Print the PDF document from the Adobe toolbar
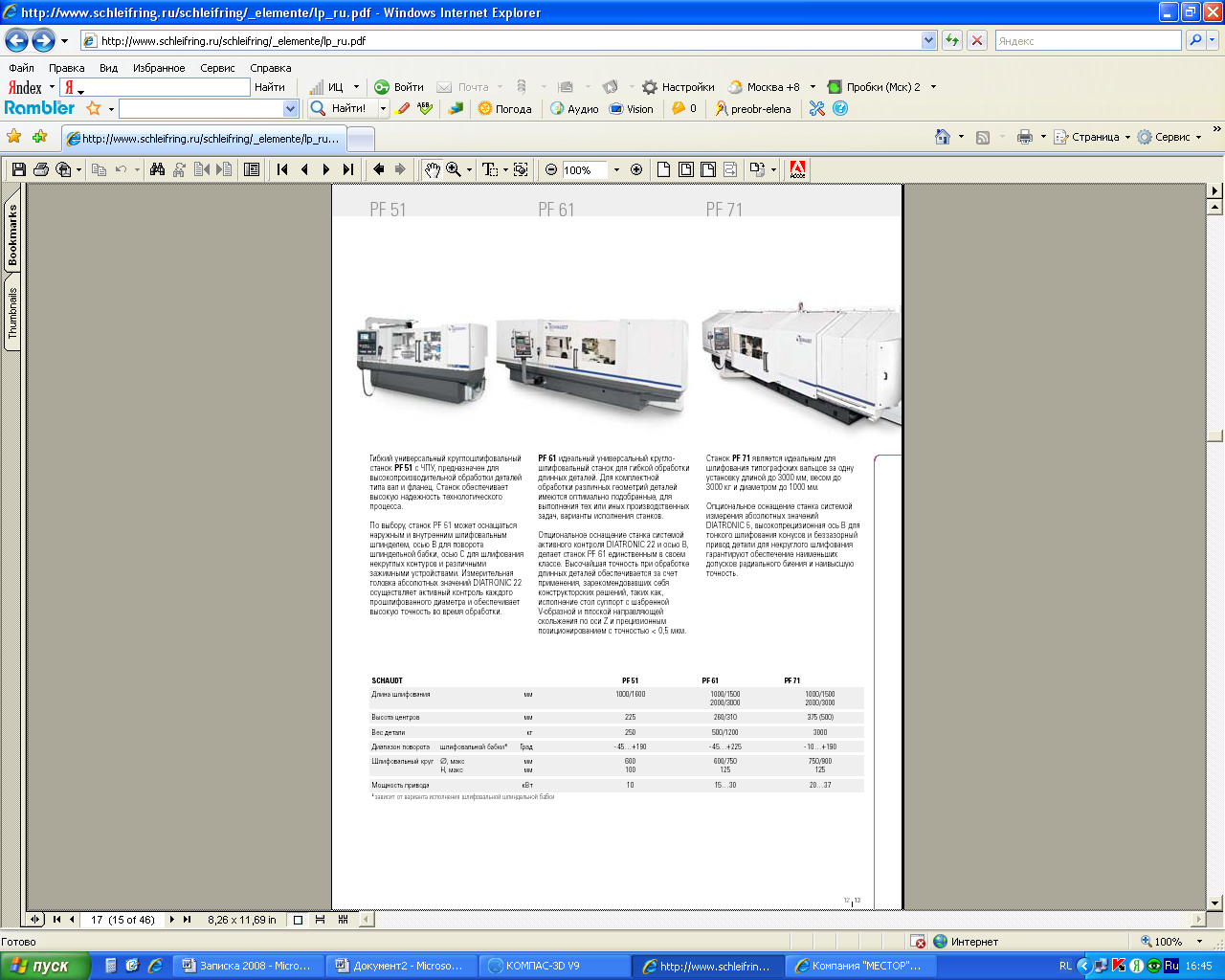 41,169
